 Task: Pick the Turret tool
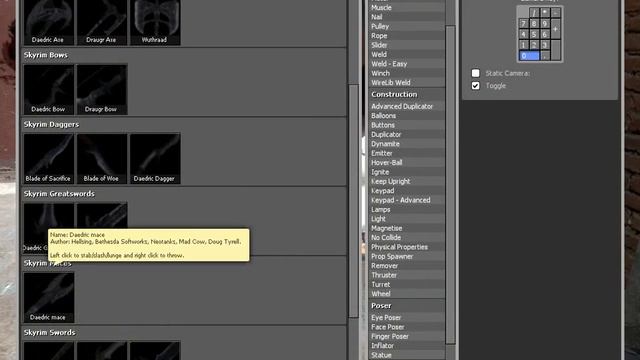407,284
